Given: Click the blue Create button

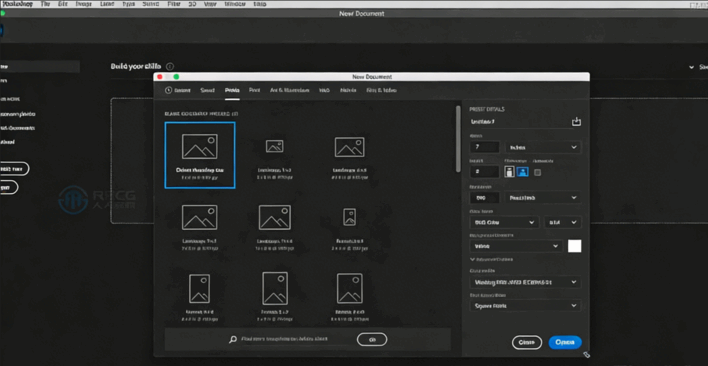Looking at the screenshot, I should point(565,342).
